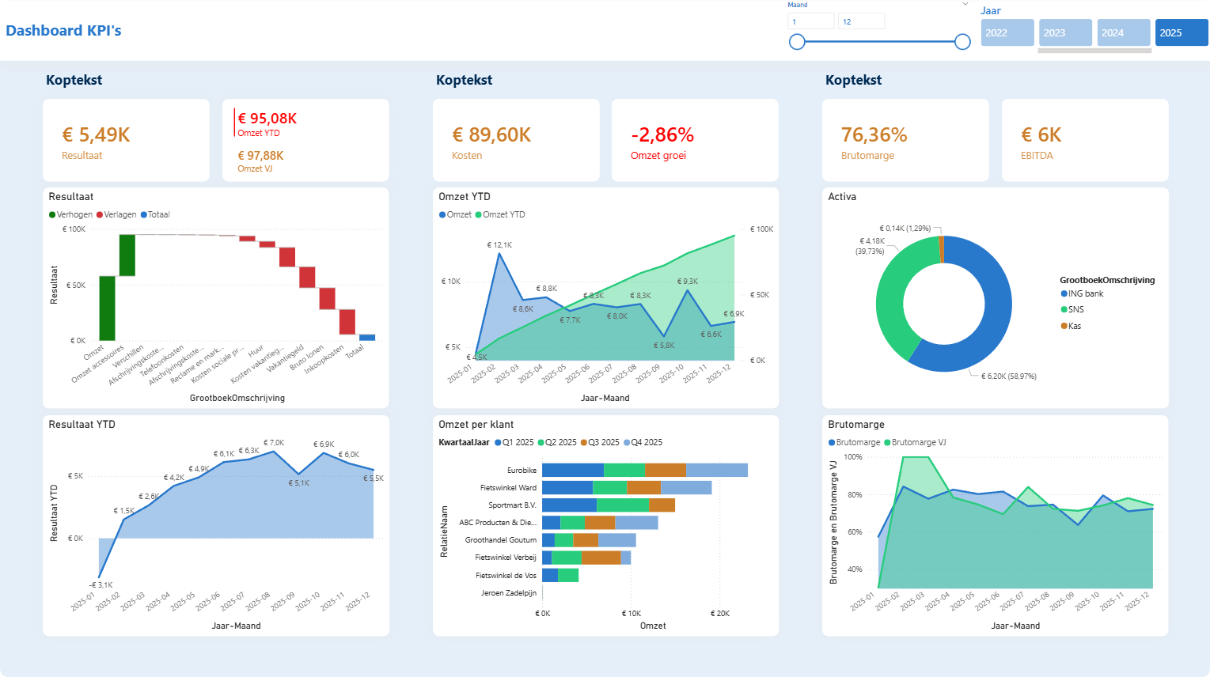Expand the Maand slicer chevron
This screenshot has width=1210, height=677.
pos(965,5)
